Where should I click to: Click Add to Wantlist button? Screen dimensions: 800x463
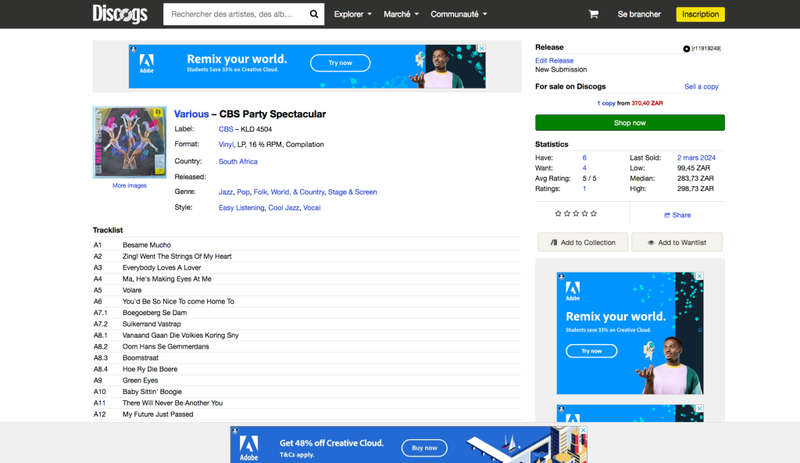(677, 242)
